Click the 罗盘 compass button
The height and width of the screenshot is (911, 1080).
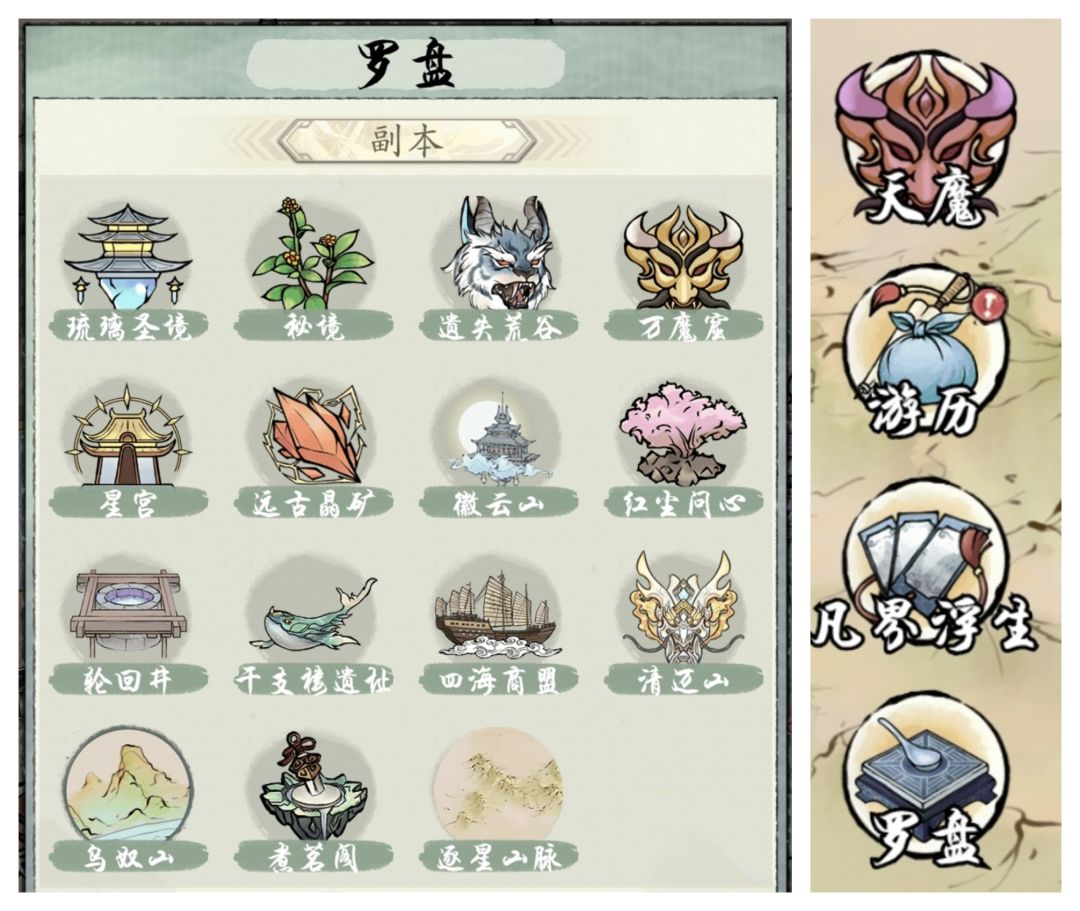[x=924, y=785]
